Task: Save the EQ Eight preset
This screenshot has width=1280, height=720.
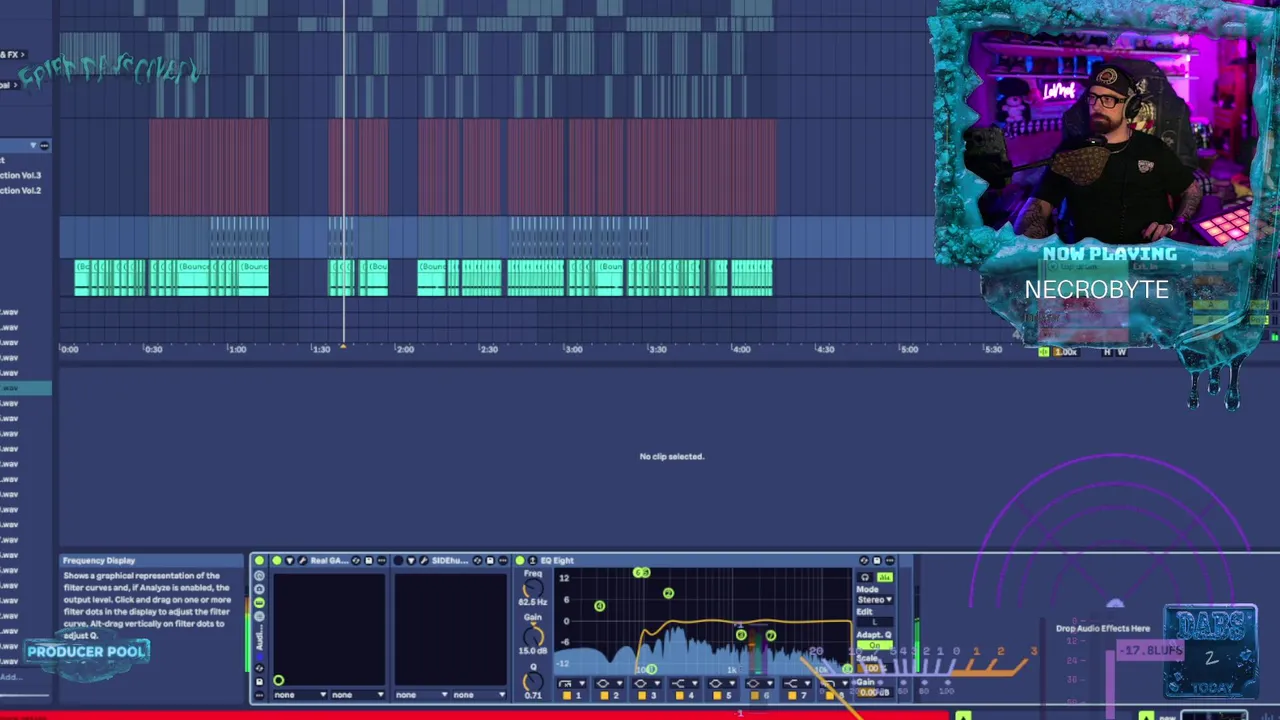Action: click(x=877, y=560)
